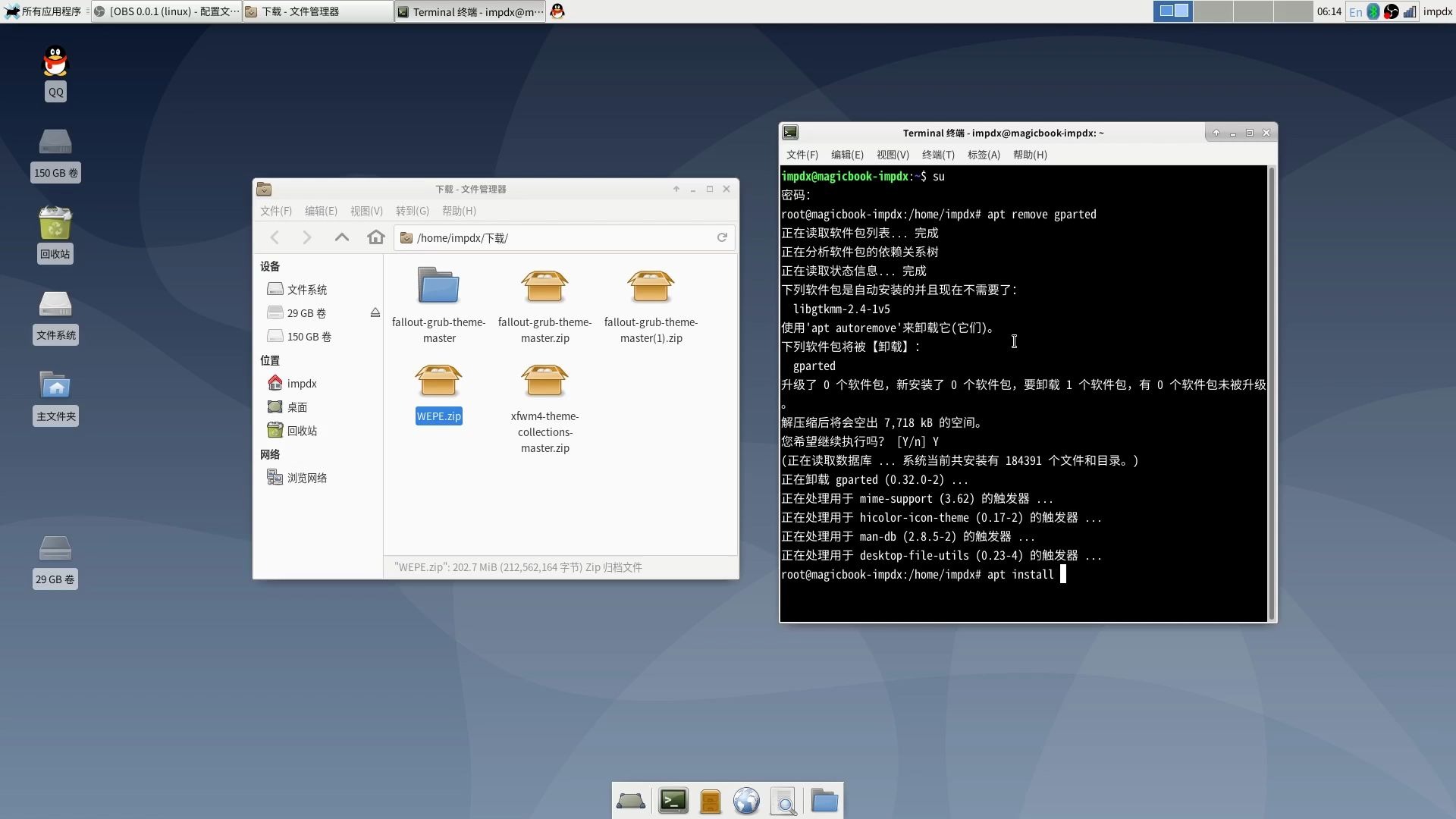Open the 标签(A) menu in Terminal
The height and width of the screenshot is (819, 1456).
coord(984,155)
